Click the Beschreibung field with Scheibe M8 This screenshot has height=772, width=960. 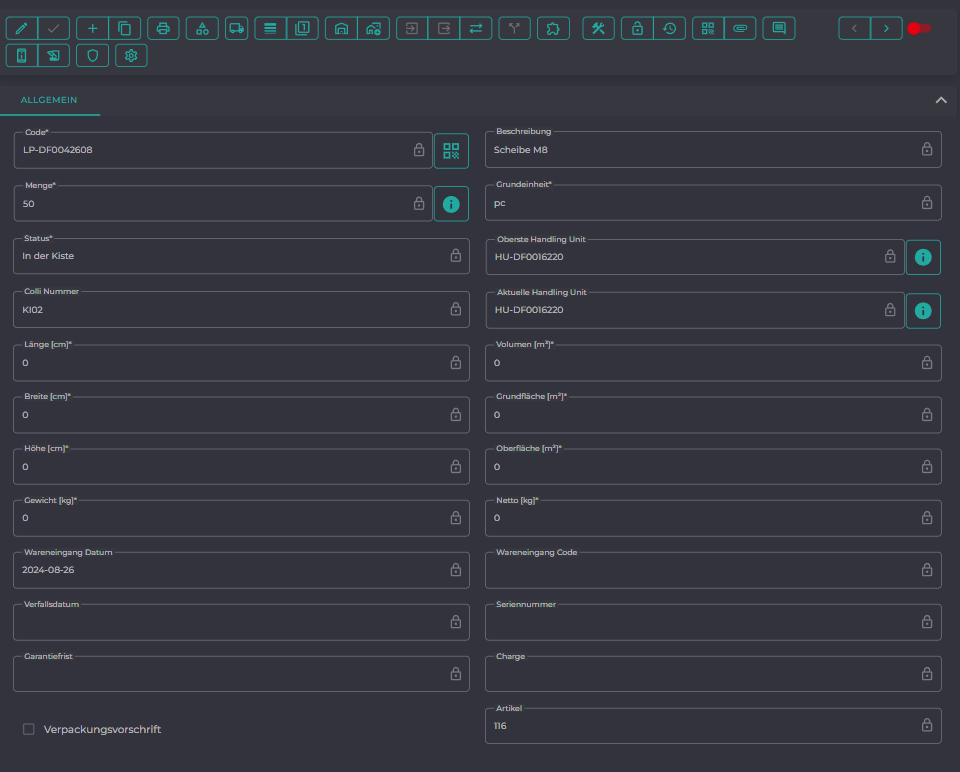coord(713,149)
